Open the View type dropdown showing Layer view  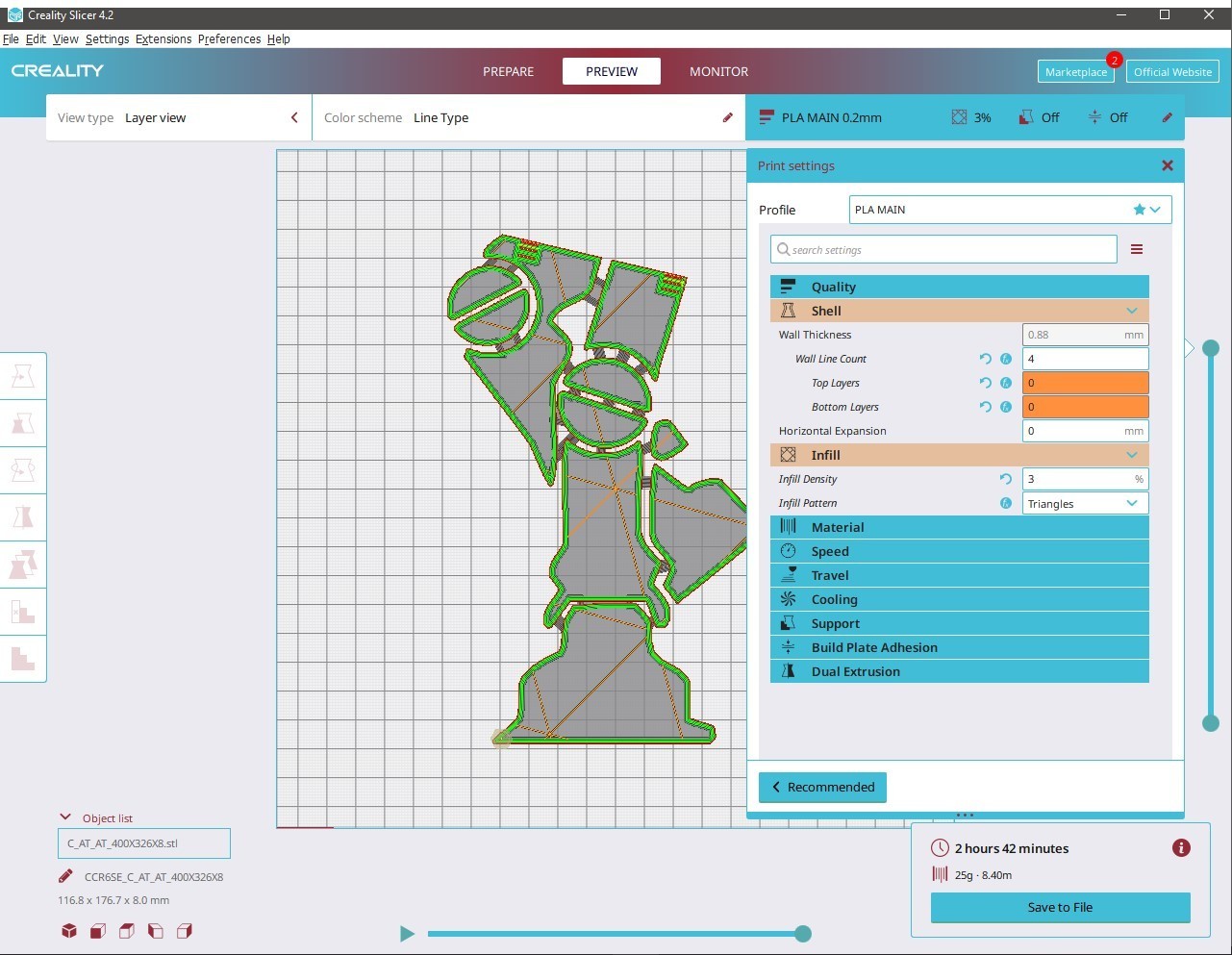coord(179,117)
